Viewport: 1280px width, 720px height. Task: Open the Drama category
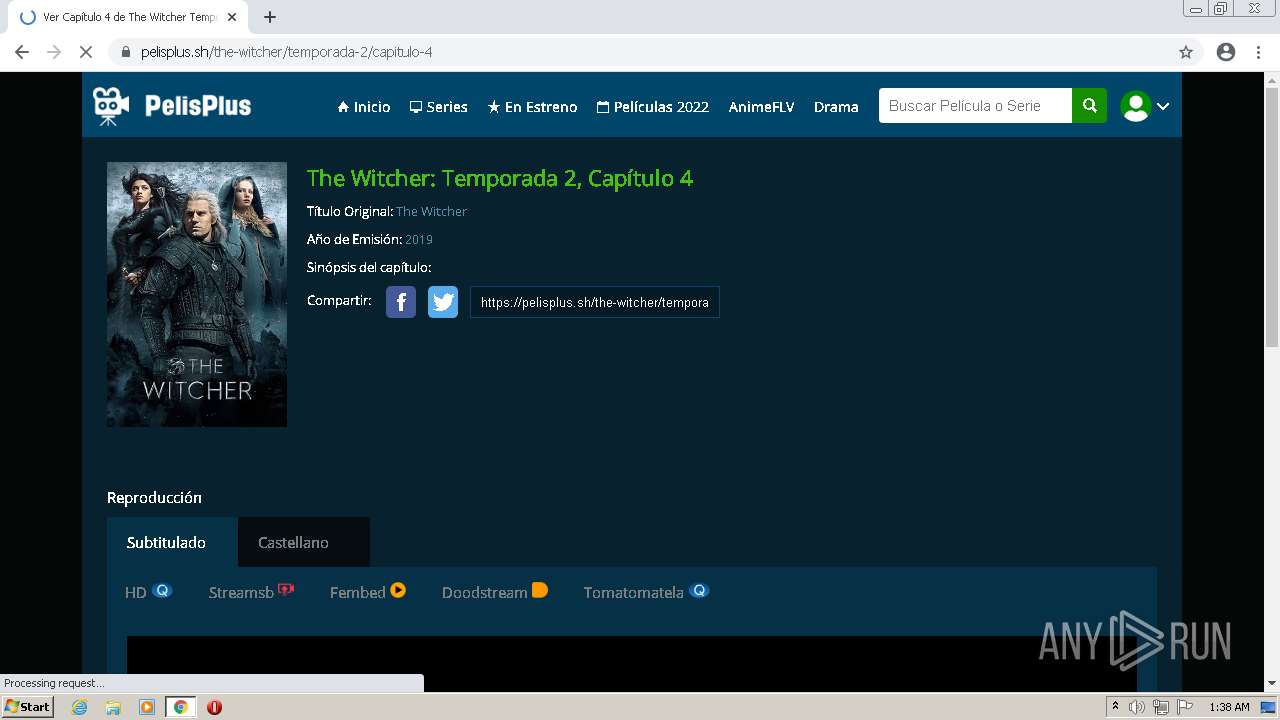coord(836,107)
